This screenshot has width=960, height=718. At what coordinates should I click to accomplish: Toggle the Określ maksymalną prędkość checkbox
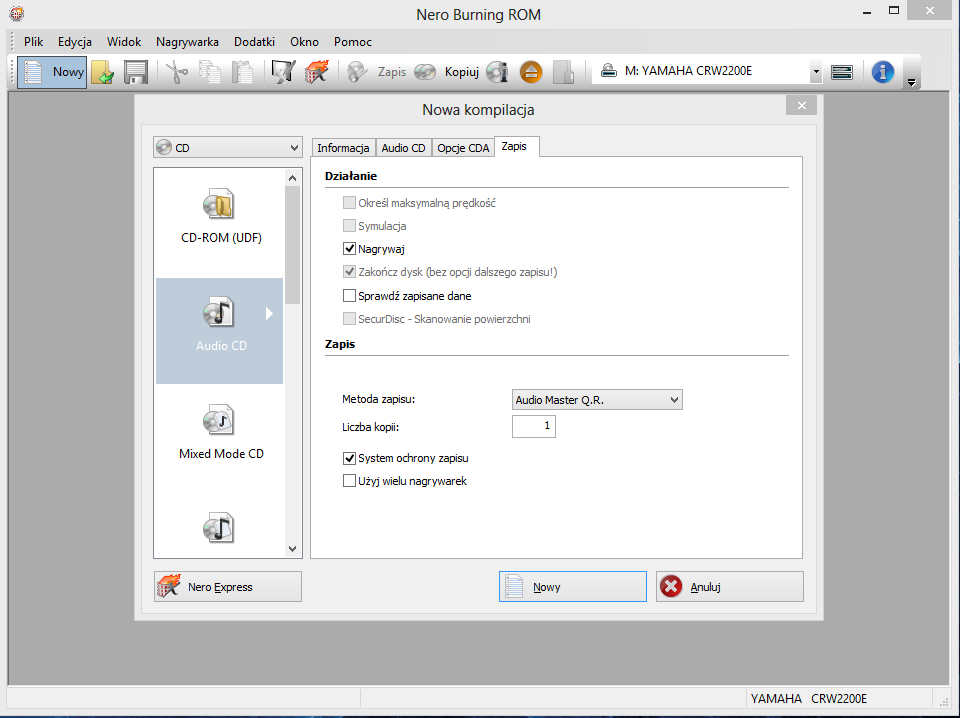(x=349, y=203)
